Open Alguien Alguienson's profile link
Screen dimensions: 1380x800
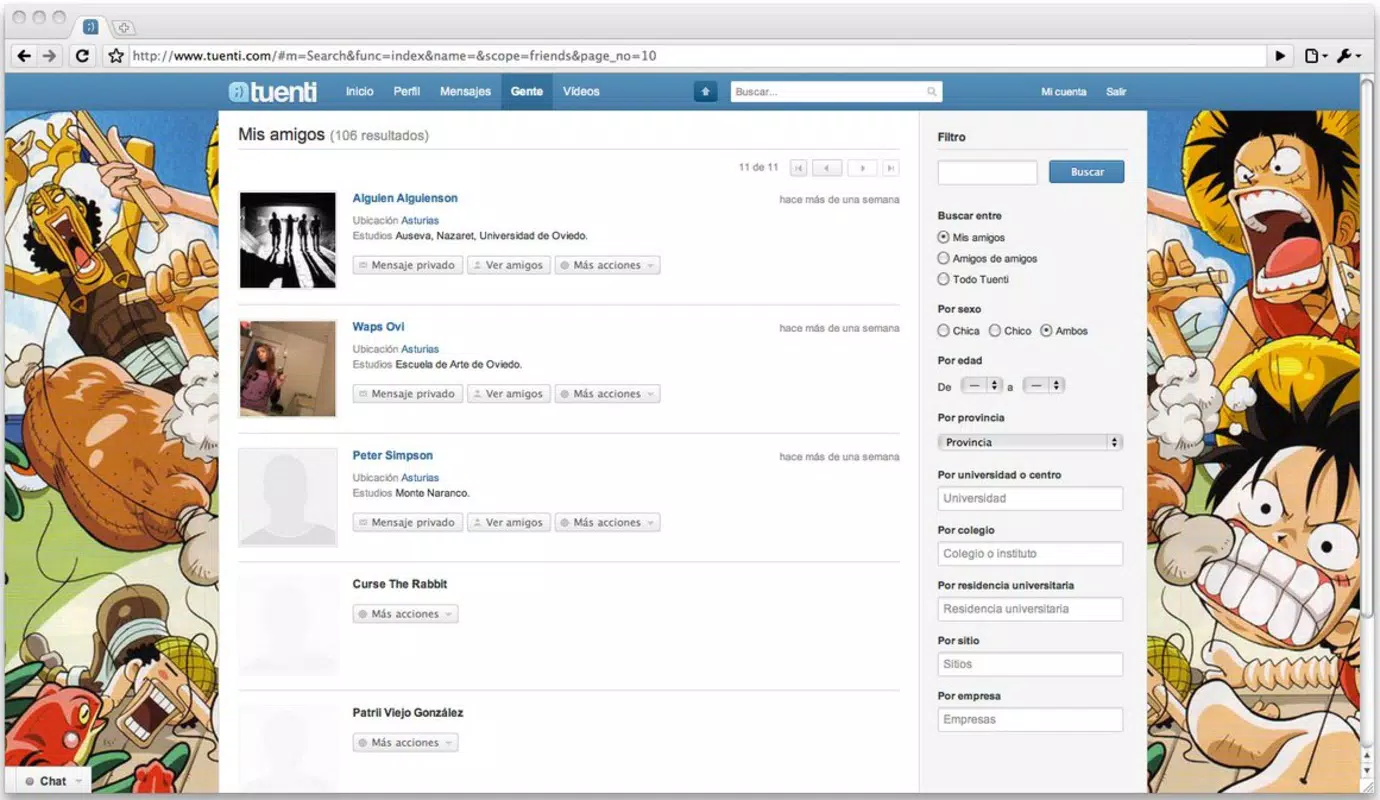(x=405, y=198)
